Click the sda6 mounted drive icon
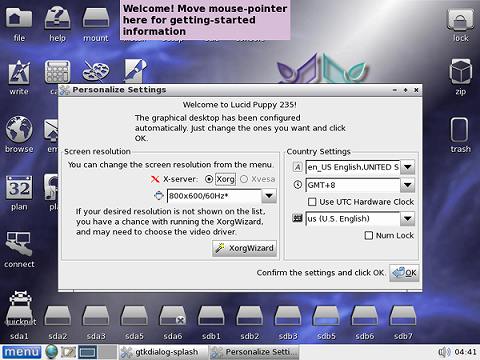This screenshot has width=480, height=360. point(173,317)
